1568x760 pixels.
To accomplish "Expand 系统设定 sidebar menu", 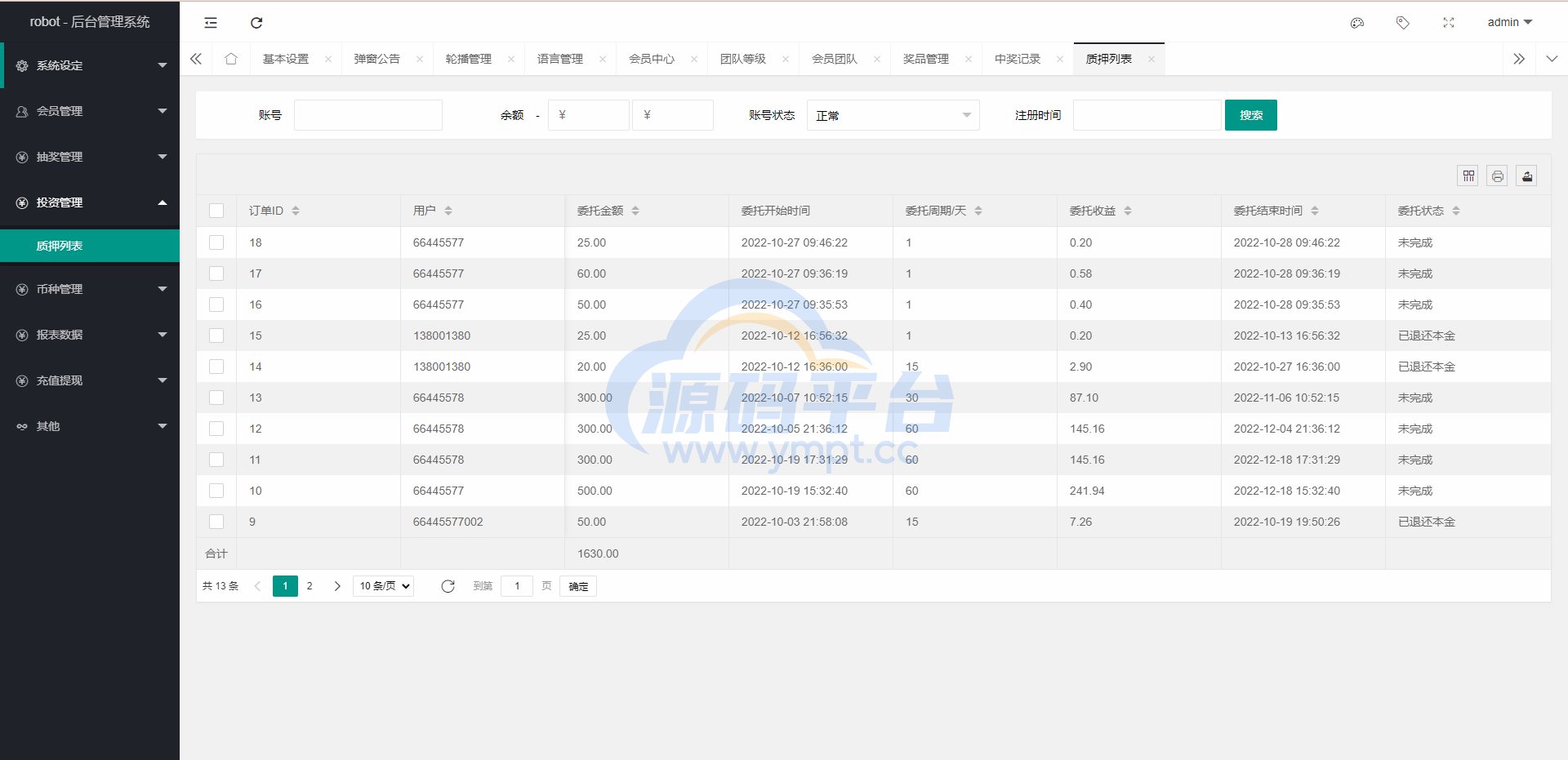I will 90,65.
